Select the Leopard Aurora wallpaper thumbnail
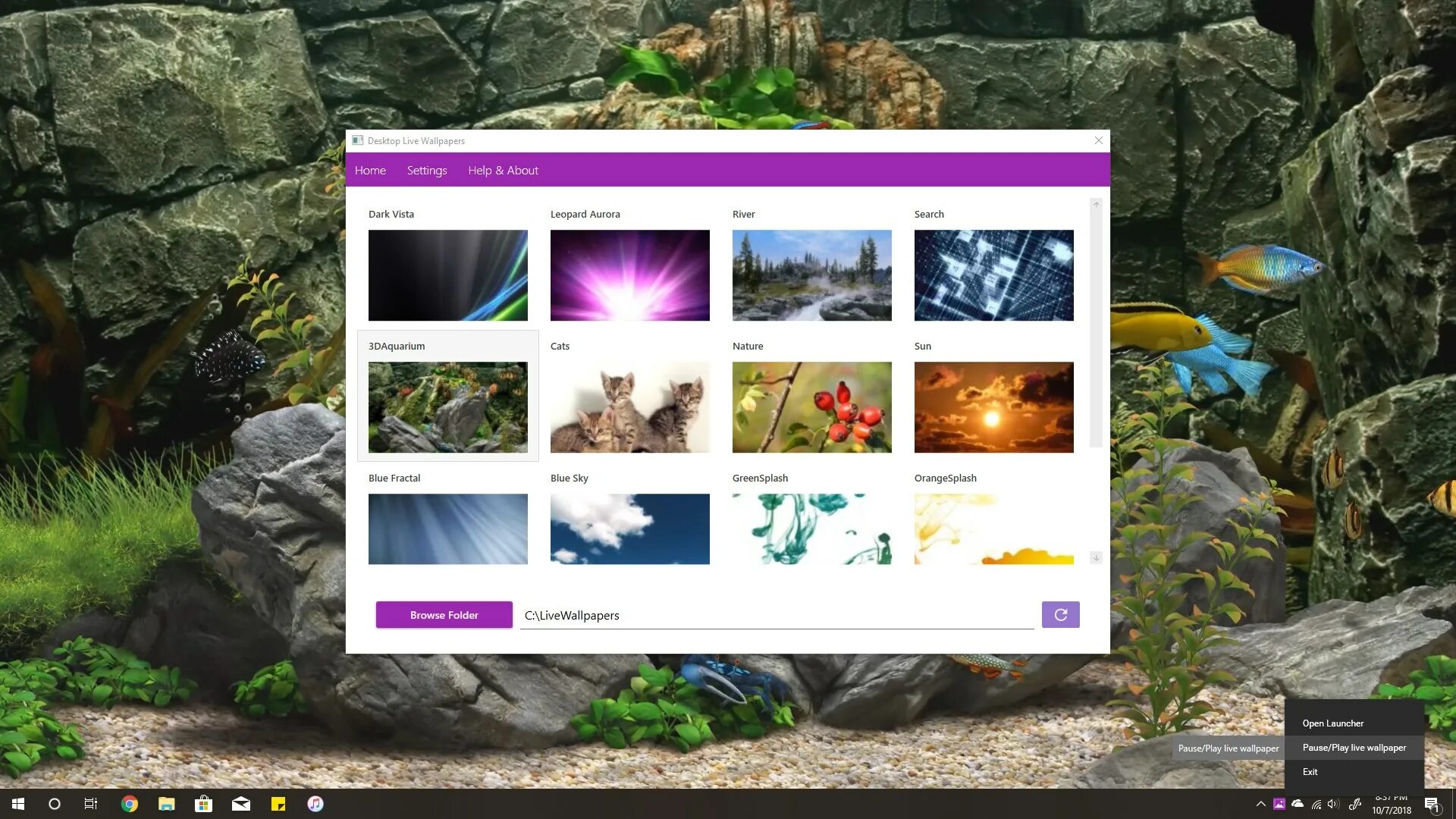This screenshot has height=819, width=1456. (629, 275)
